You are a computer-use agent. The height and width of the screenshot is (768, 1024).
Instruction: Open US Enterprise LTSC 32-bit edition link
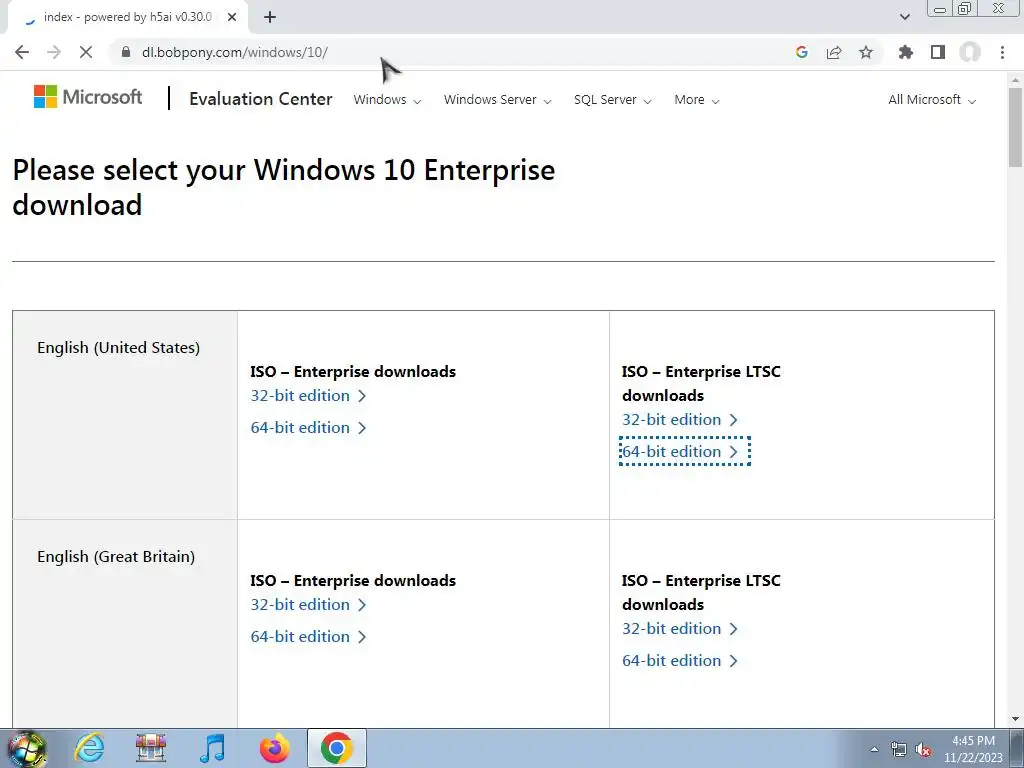point(680,420)
